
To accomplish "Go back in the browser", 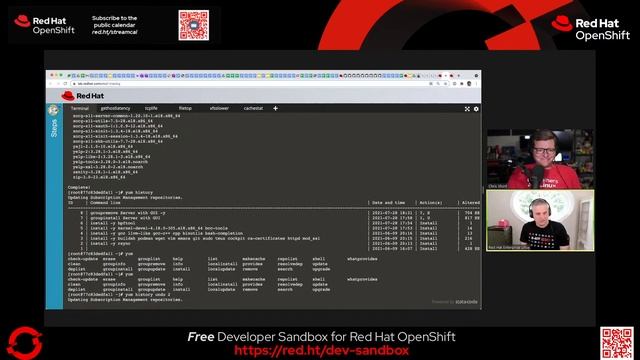I will click(51, 84).
